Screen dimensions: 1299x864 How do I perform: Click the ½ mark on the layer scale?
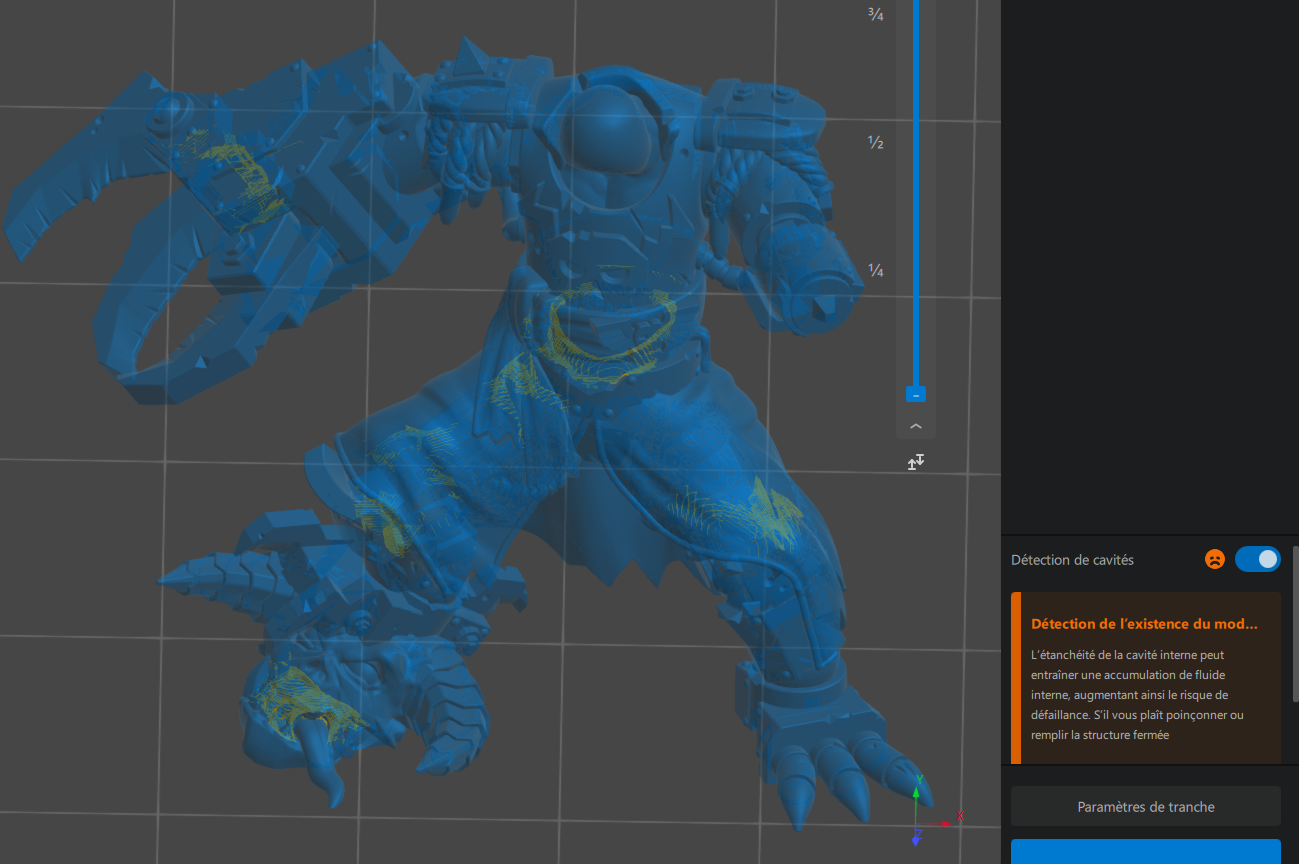click(x=875, y=142)
